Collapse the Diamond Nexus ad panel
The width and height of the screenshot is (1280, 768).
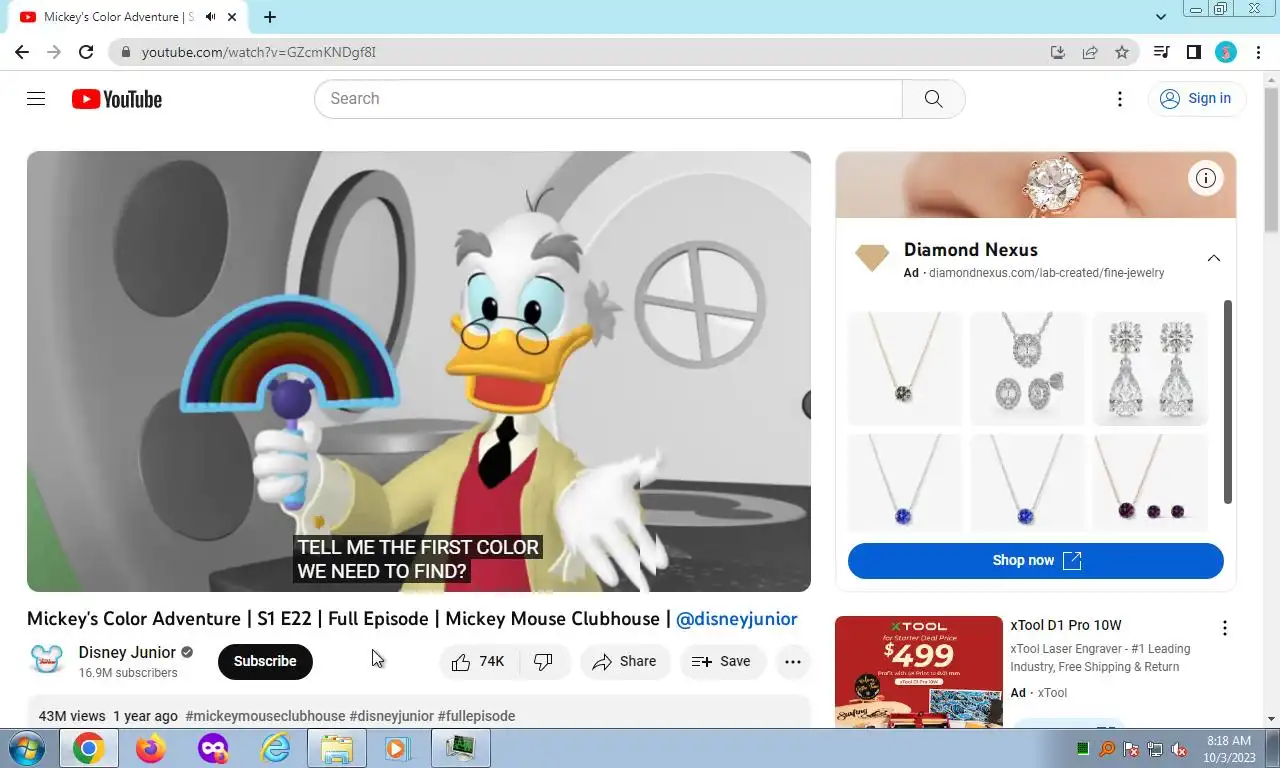click(x=1213, y=258)
